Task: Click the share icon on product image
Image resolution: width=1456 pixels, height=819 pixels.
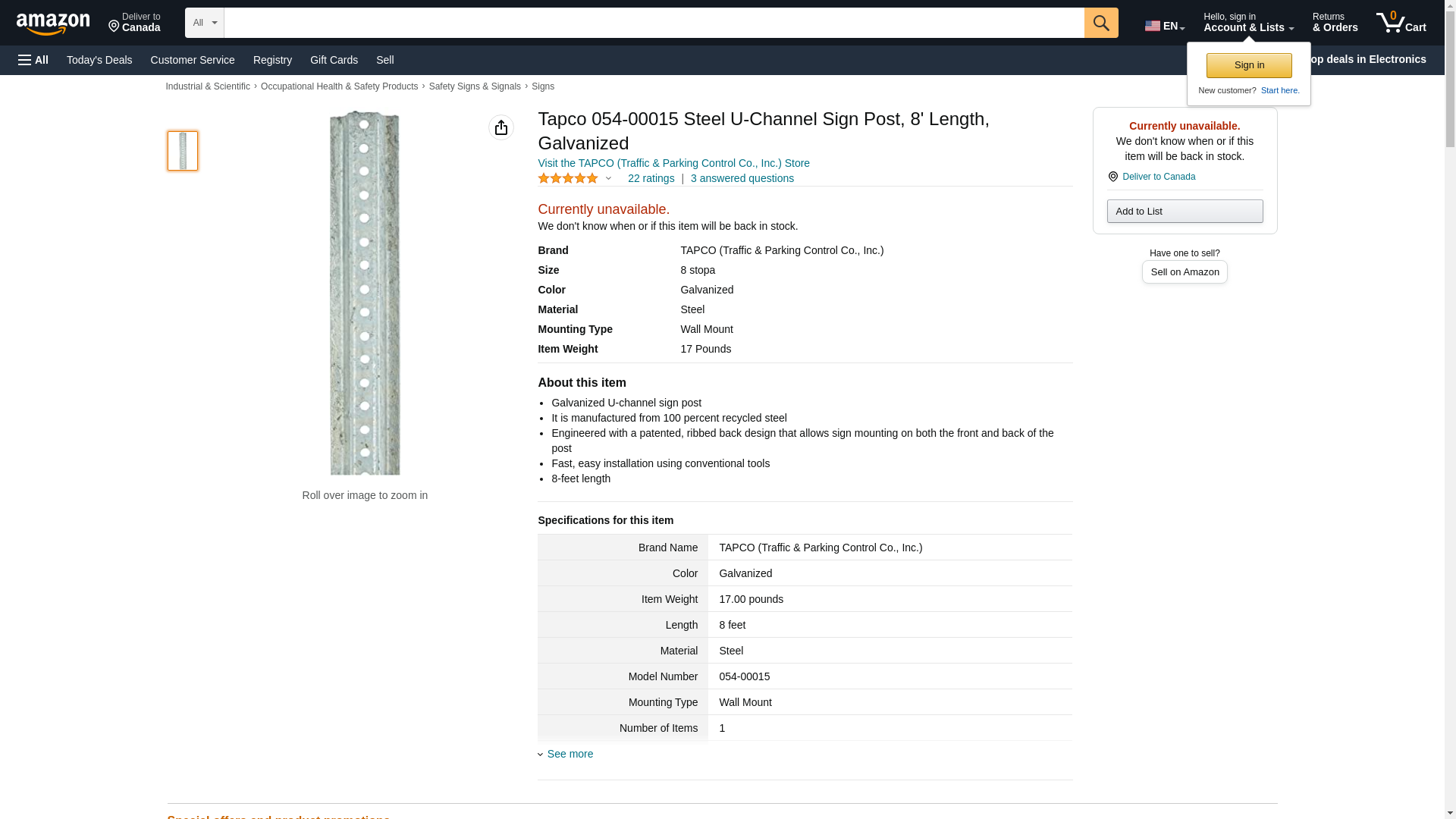Action: click(x=500, y=127)
